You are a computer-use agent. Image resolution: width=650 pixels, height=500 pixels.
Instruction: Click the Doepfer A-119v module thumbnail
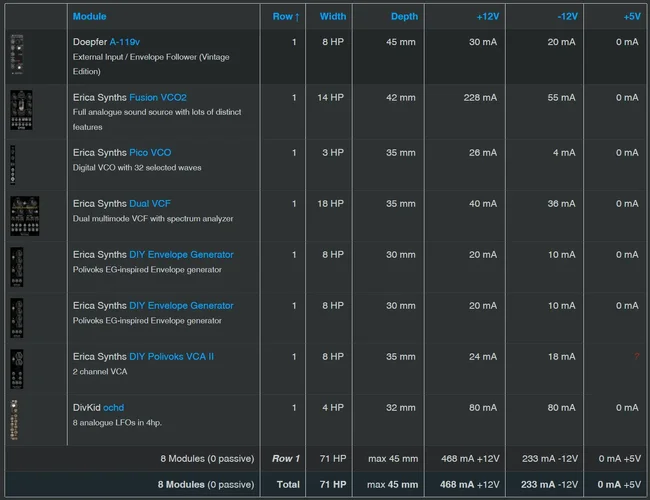coord(17,56)
